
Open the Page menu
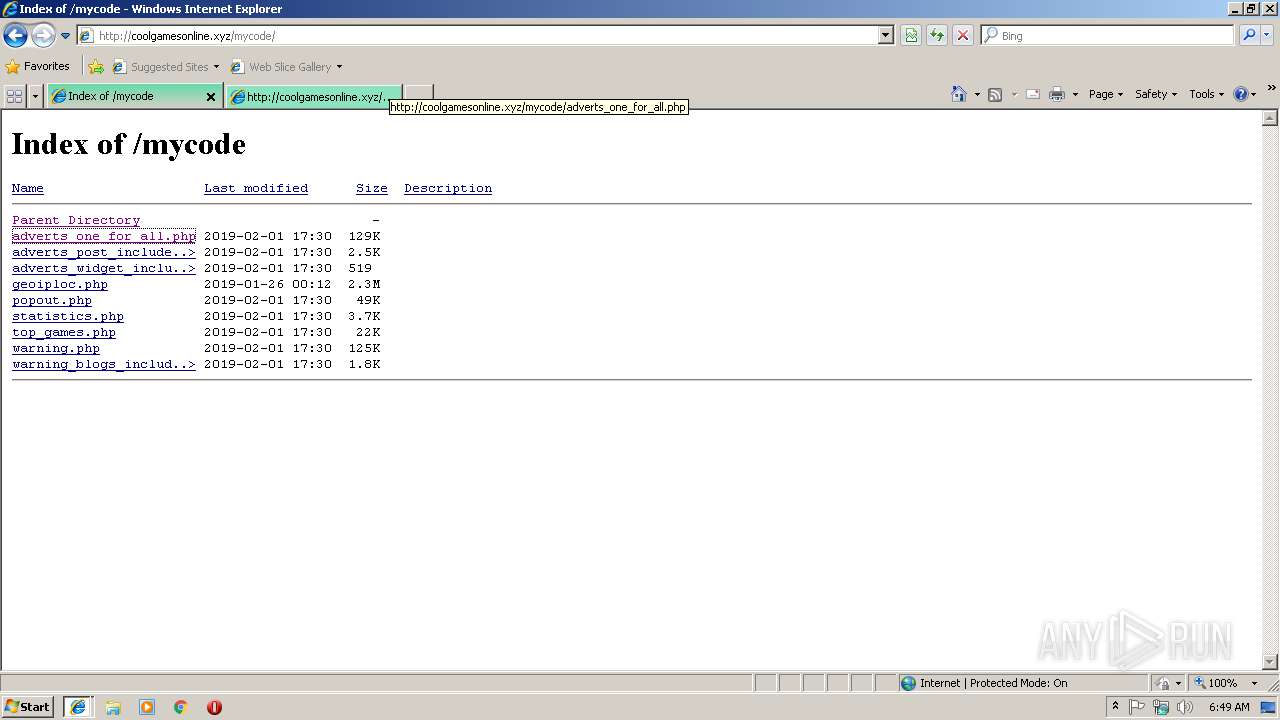1106,94
